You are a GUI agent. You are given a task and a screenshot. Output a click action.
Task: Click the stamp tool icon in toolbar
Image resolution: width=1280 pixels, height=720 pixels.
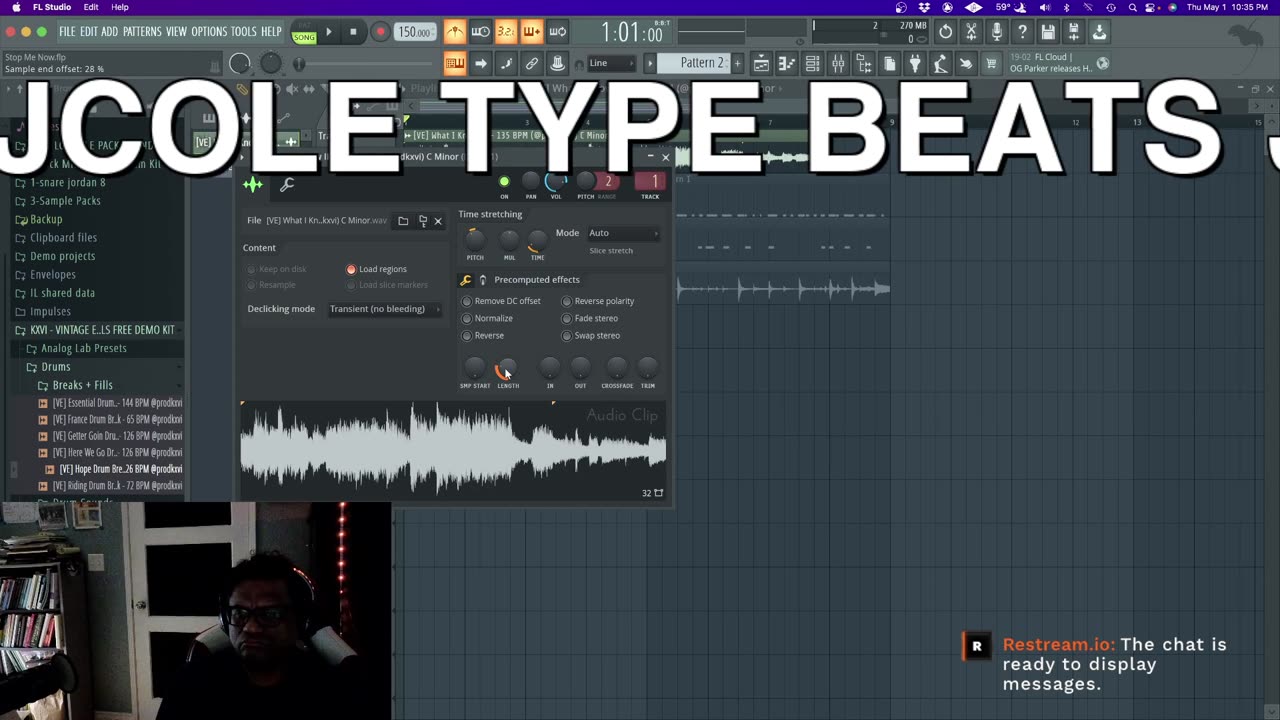[558, 63]
